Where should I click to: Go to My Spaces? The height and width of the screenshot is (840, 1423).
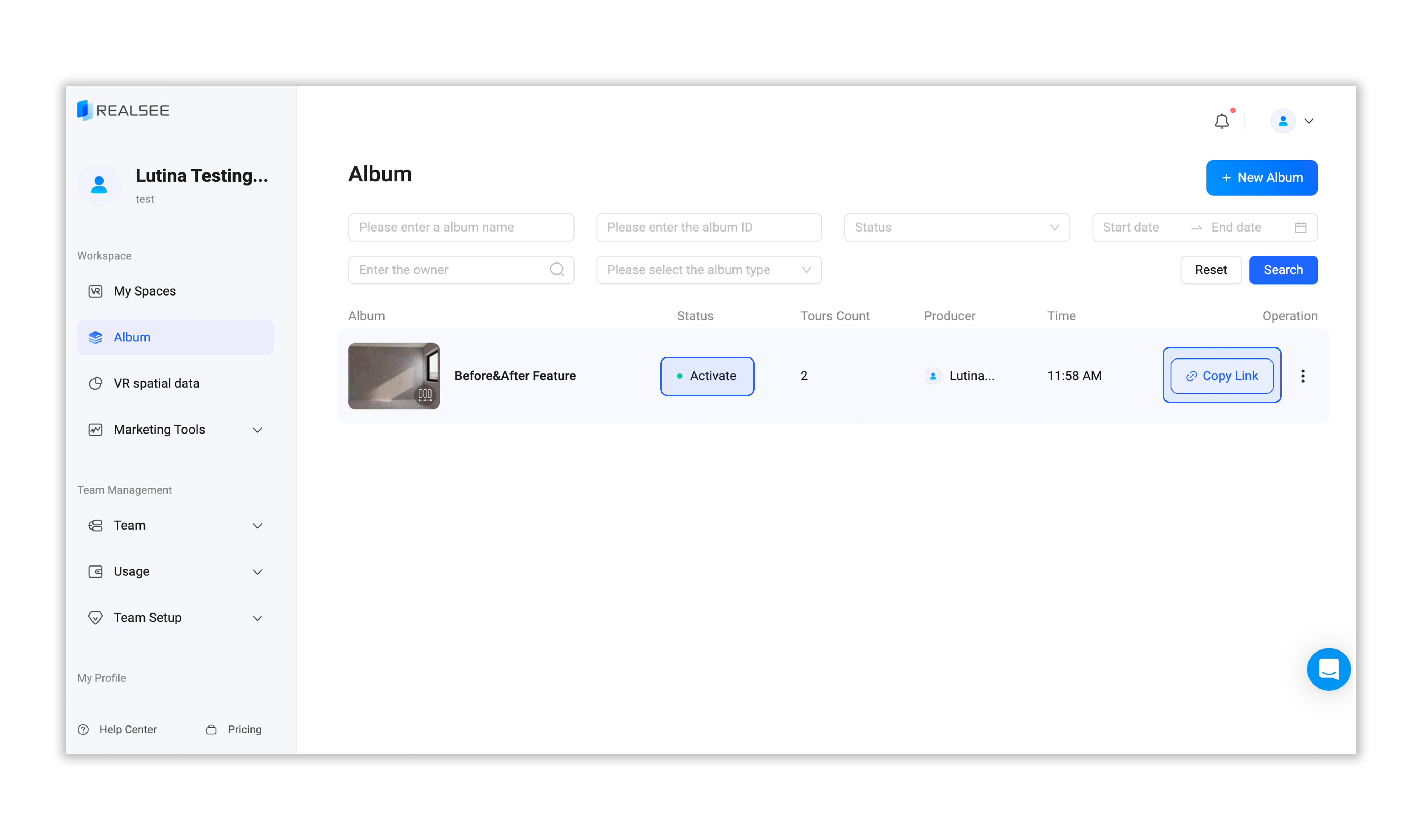click(144, 291)
